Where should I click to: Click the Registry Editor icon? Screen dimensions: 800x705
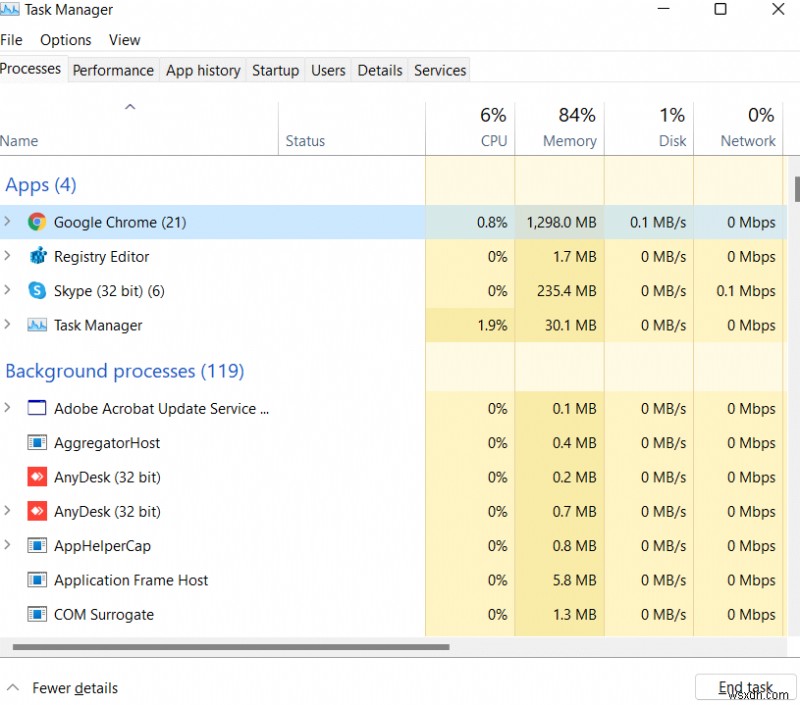click(x=37, y=256)
